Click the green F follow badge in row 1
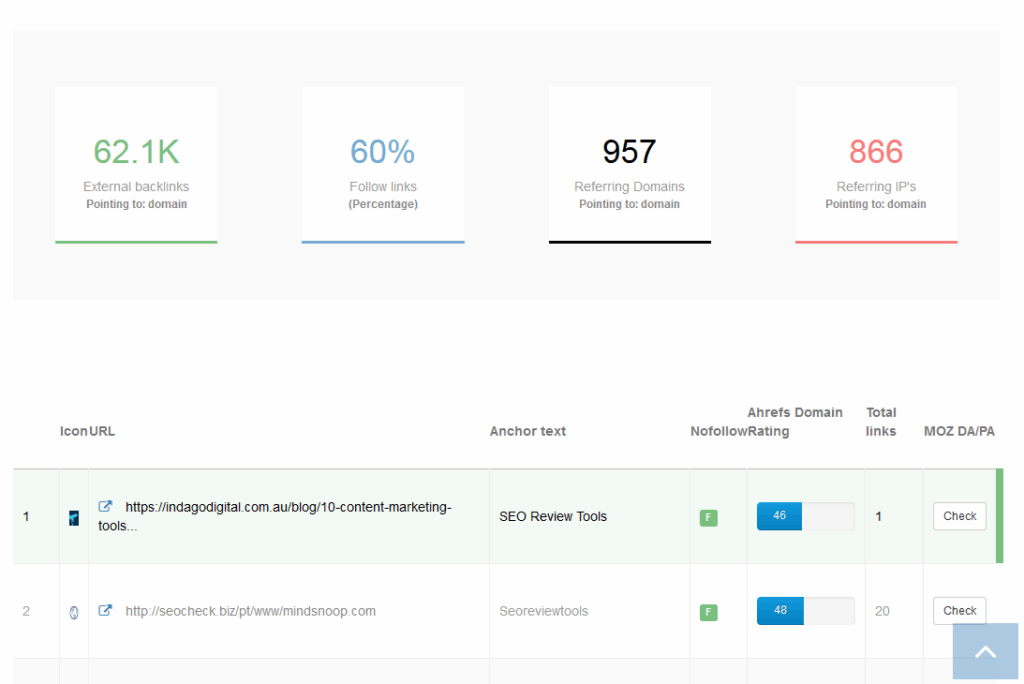The image size is (1024, 684). pyautogui.click(x=709, y=517)
